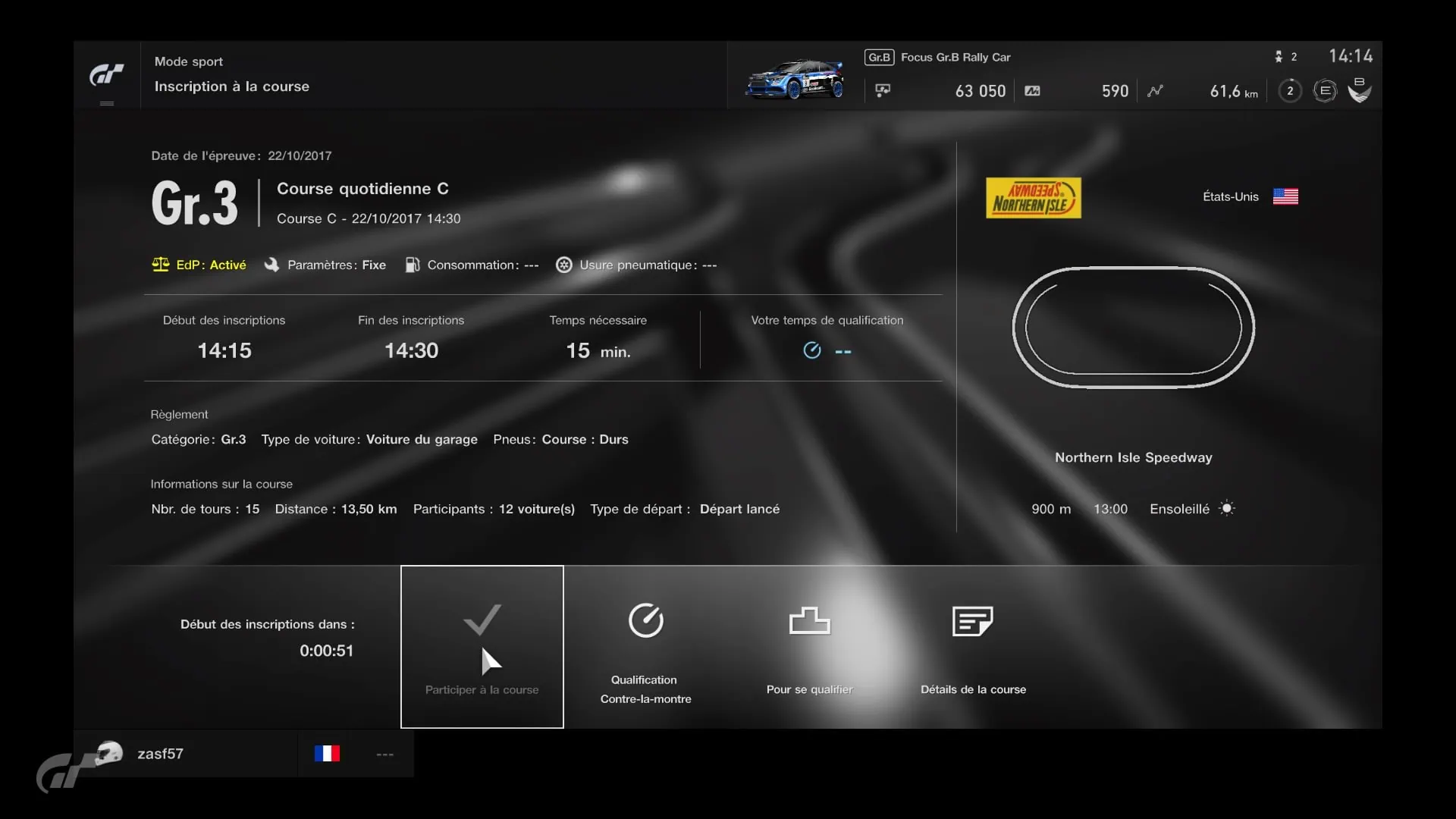Click the credits icon beside 63 050
The width and height of the screenshot is (1456, 819).
883,91
